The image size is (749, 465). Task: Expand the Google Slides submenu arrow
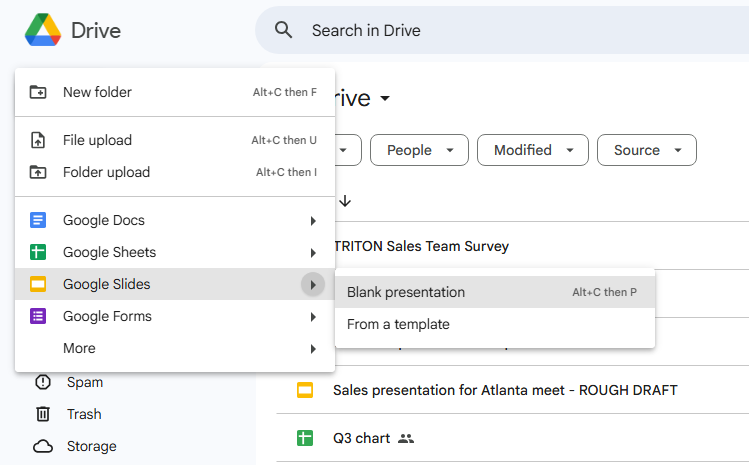pyautogui.click(x=313, y=285)
